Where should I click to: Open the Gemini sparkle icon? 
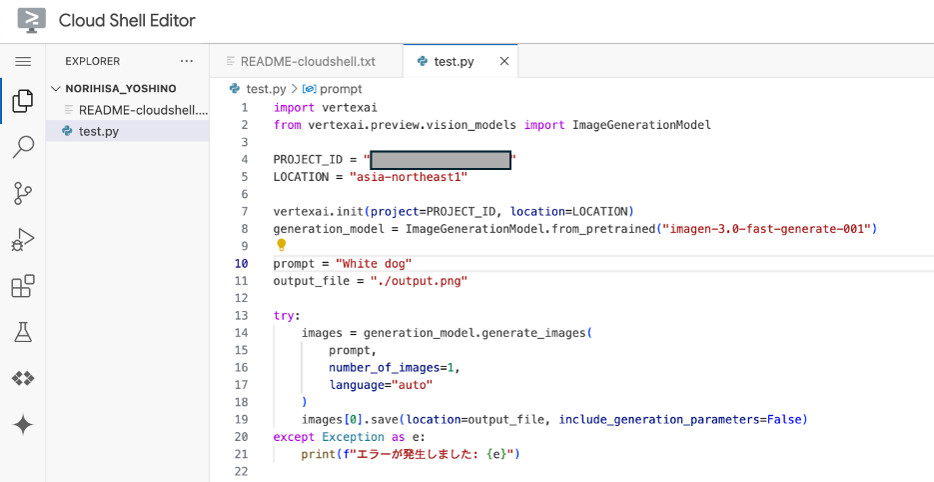point(22,425)
